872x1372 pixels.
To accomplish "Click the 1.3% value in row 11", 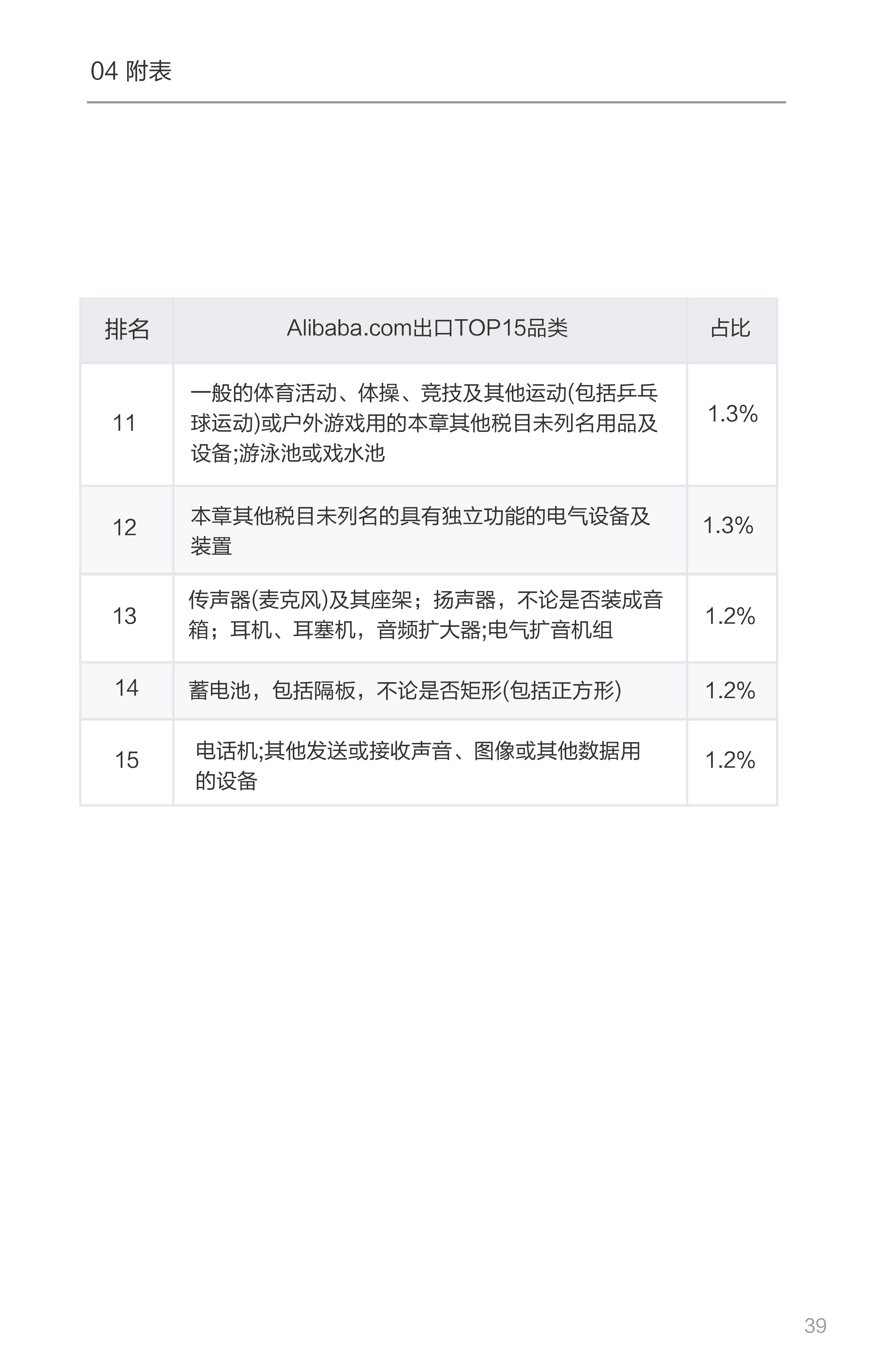I will [732, 414].
